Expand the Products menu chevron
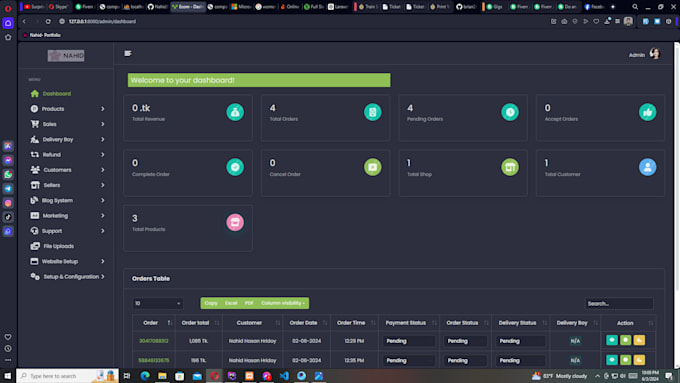 (x=103, y=109)
